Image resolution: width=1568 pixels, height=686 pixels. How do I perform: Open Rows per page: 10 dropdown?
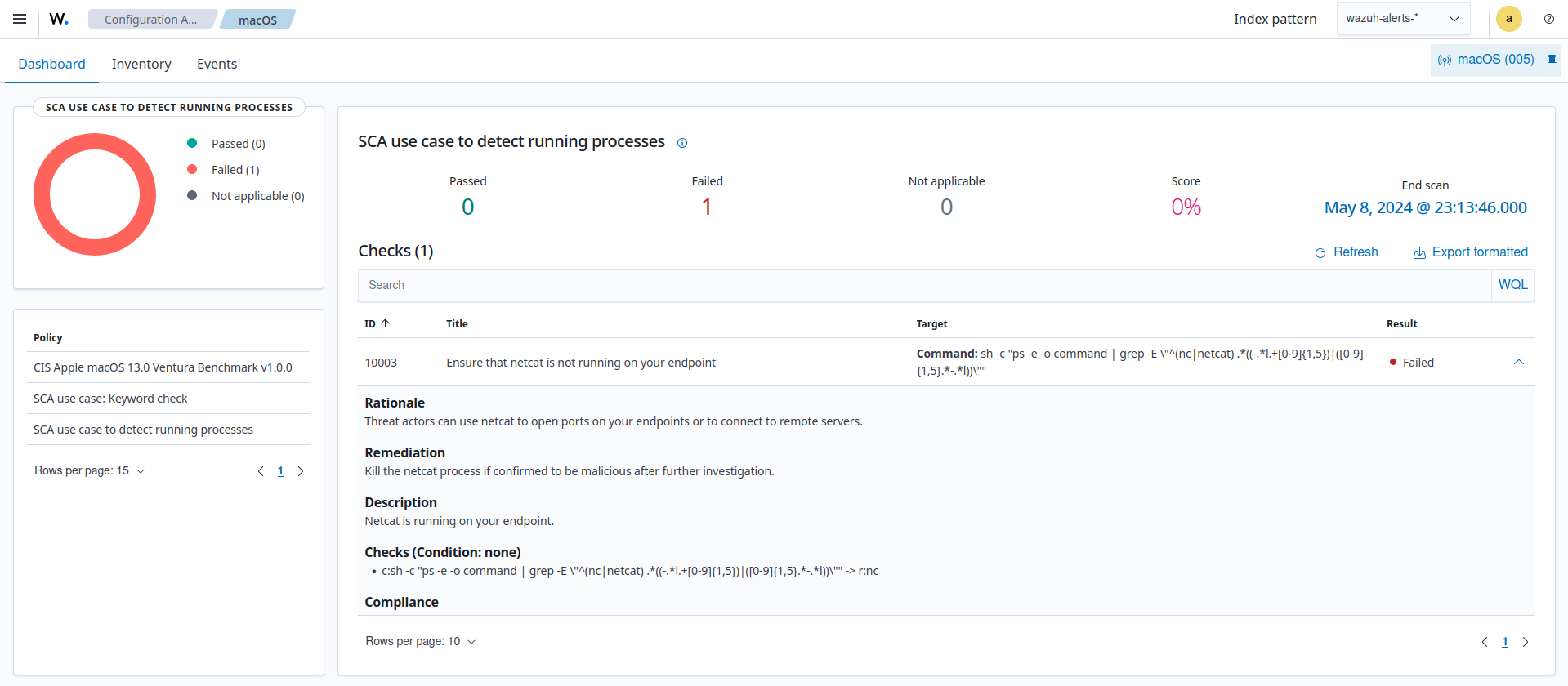420,641
